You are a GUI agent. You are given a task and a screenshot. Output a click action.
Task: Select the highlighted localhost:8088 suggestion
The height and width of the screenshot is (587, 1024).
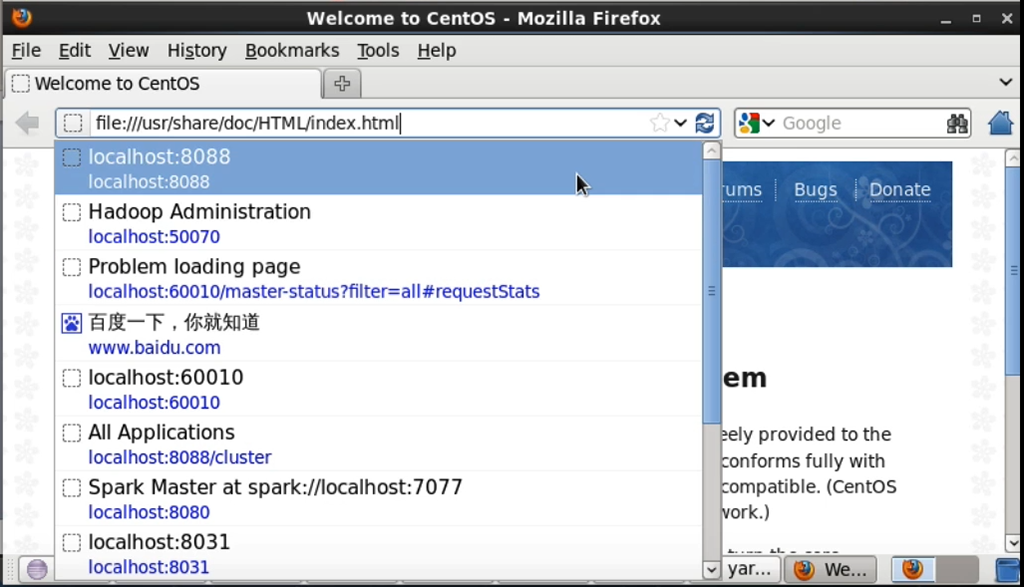(x=378, y=168)
